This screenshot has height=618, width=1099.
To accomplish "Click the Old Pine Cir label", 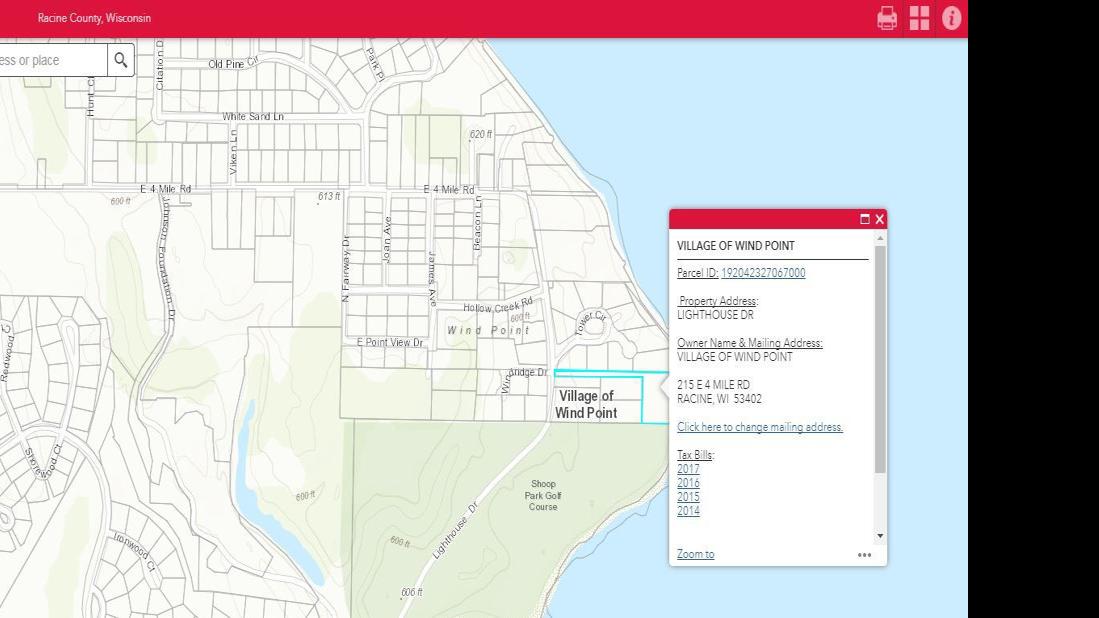I will click(233, 63).
